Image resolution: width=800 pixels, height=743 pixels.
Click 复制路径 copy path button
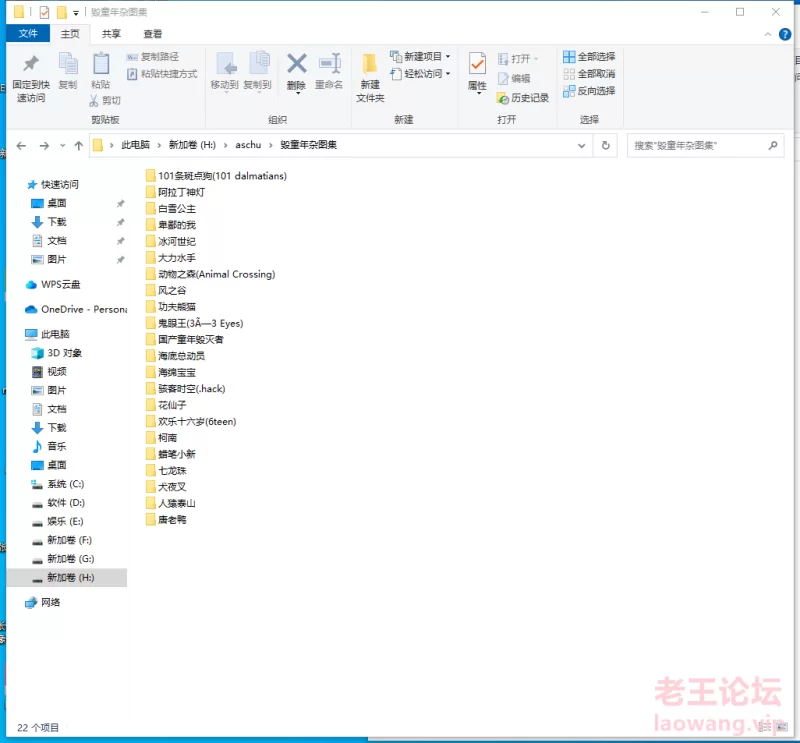point(153,56)
